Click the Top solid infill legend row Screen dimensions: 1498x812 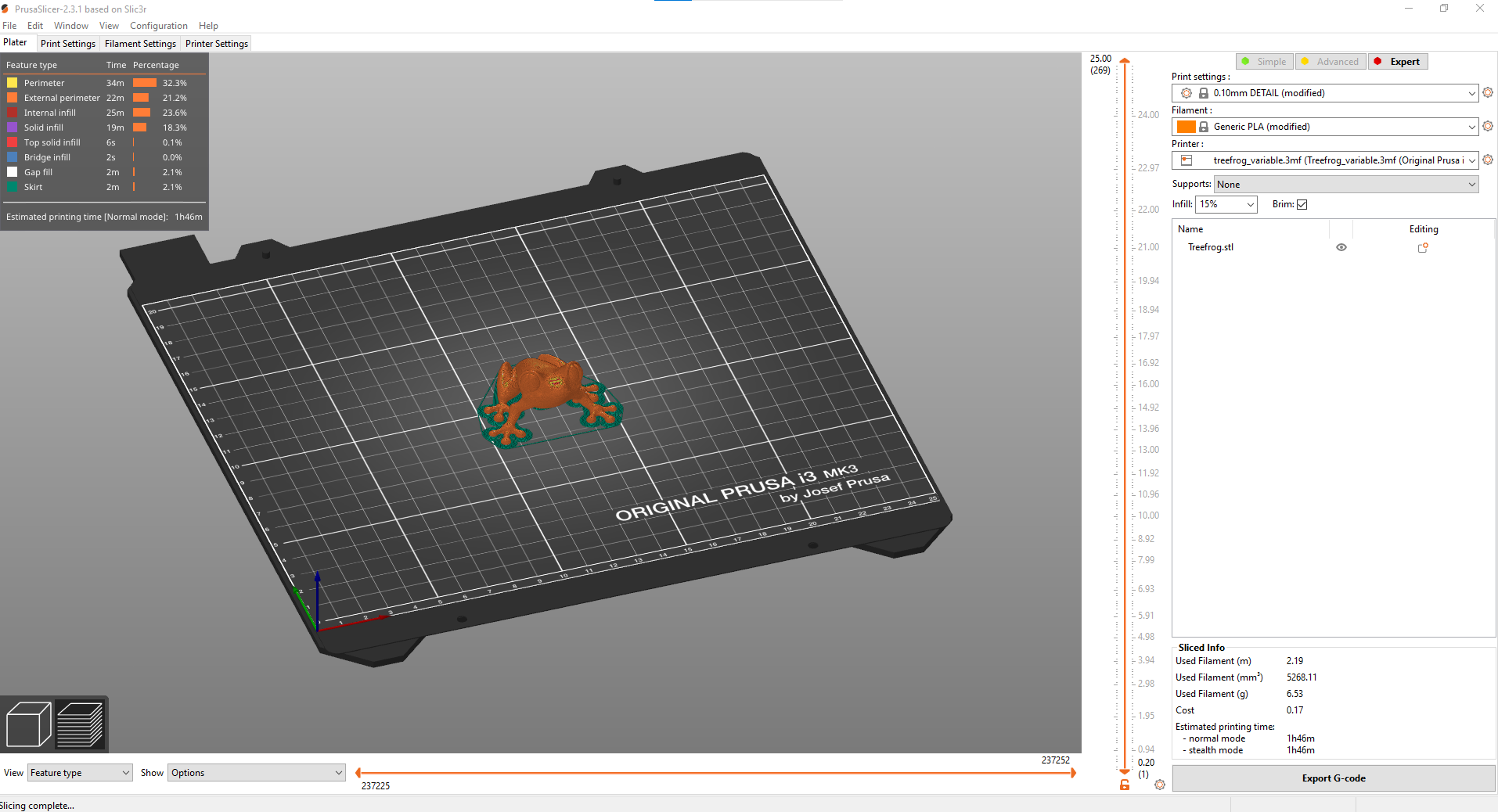point(104,142)
